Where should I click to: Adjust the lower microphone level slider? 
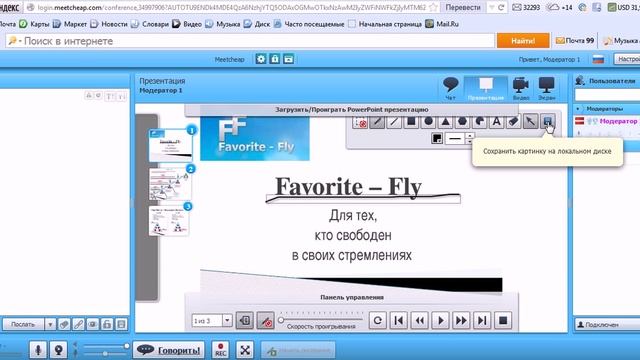[x=106, y=353]
